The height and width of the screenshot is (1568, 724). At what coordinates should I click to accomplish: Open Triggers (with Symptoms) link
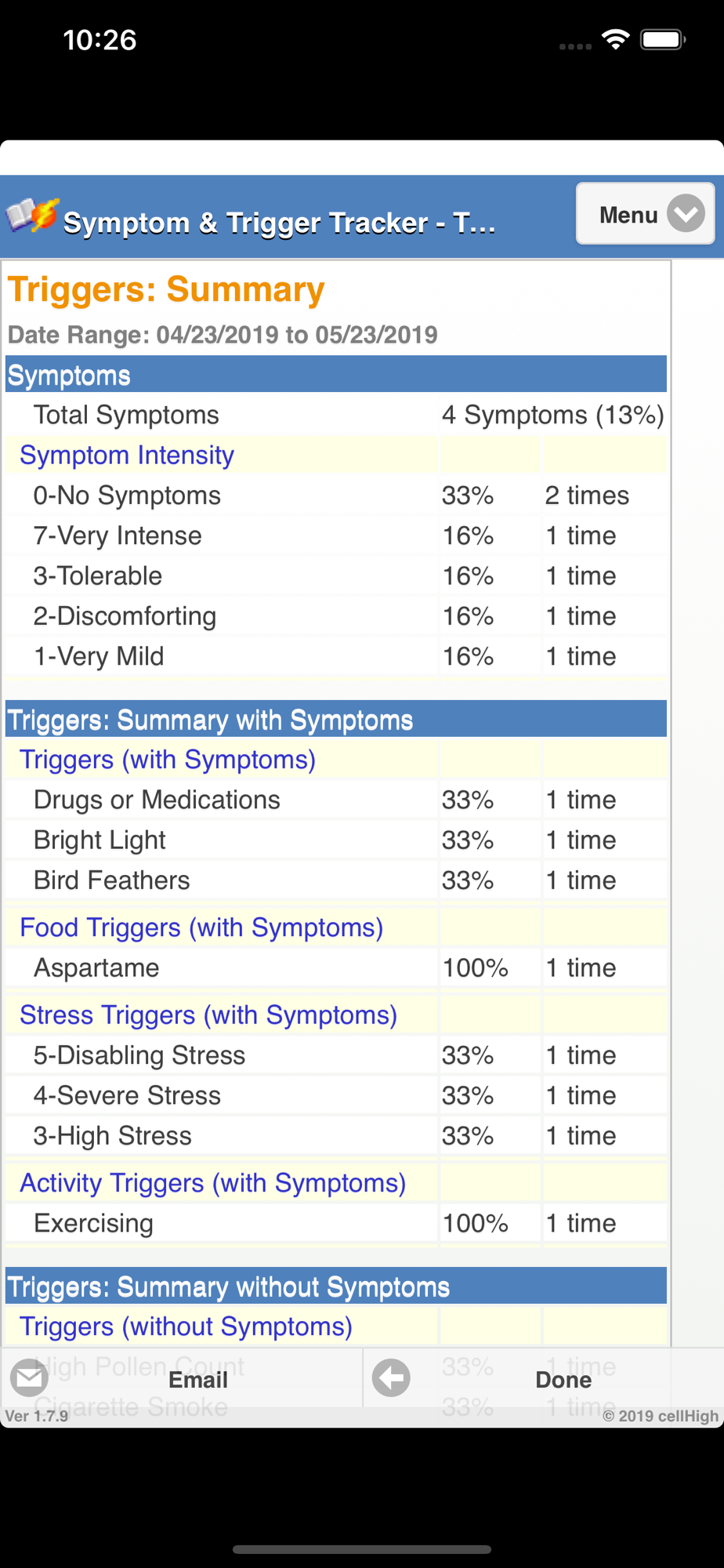pos(168,759)
